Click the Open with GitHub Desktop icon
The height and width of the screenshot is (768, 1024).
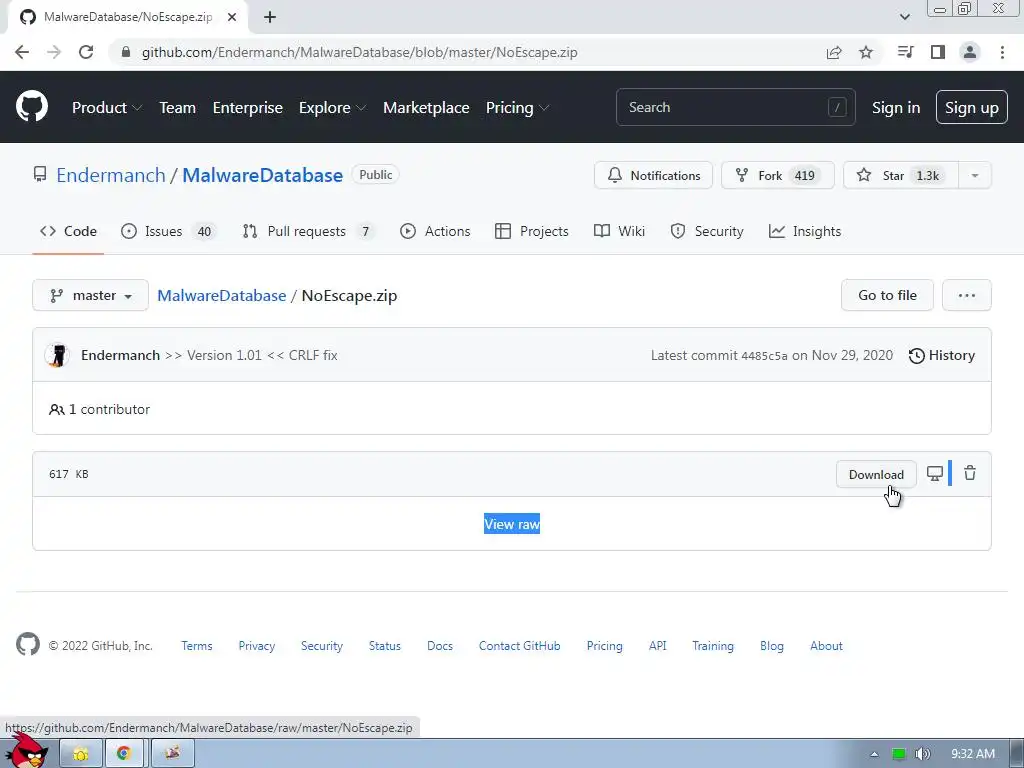tap(935, 473)
